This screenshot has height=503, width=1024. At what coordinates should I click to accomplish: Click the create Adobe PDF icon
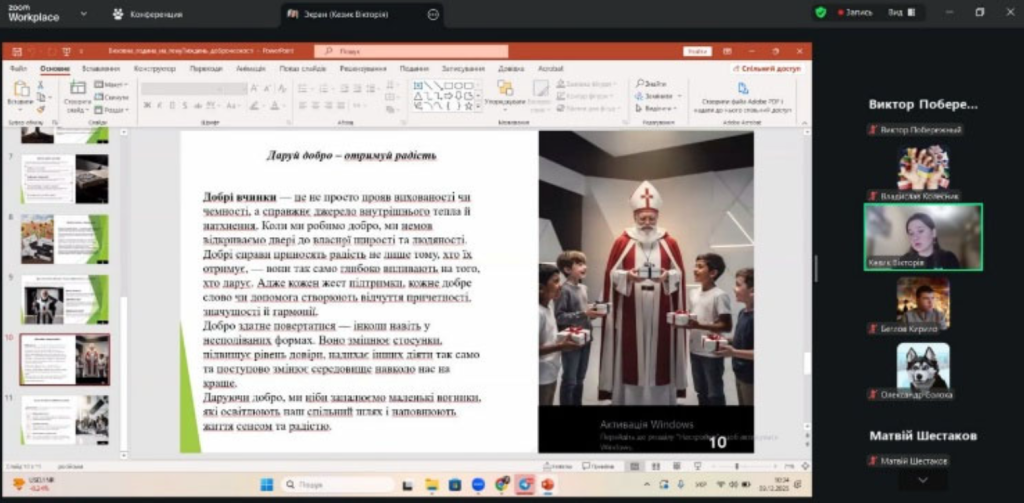743,88
